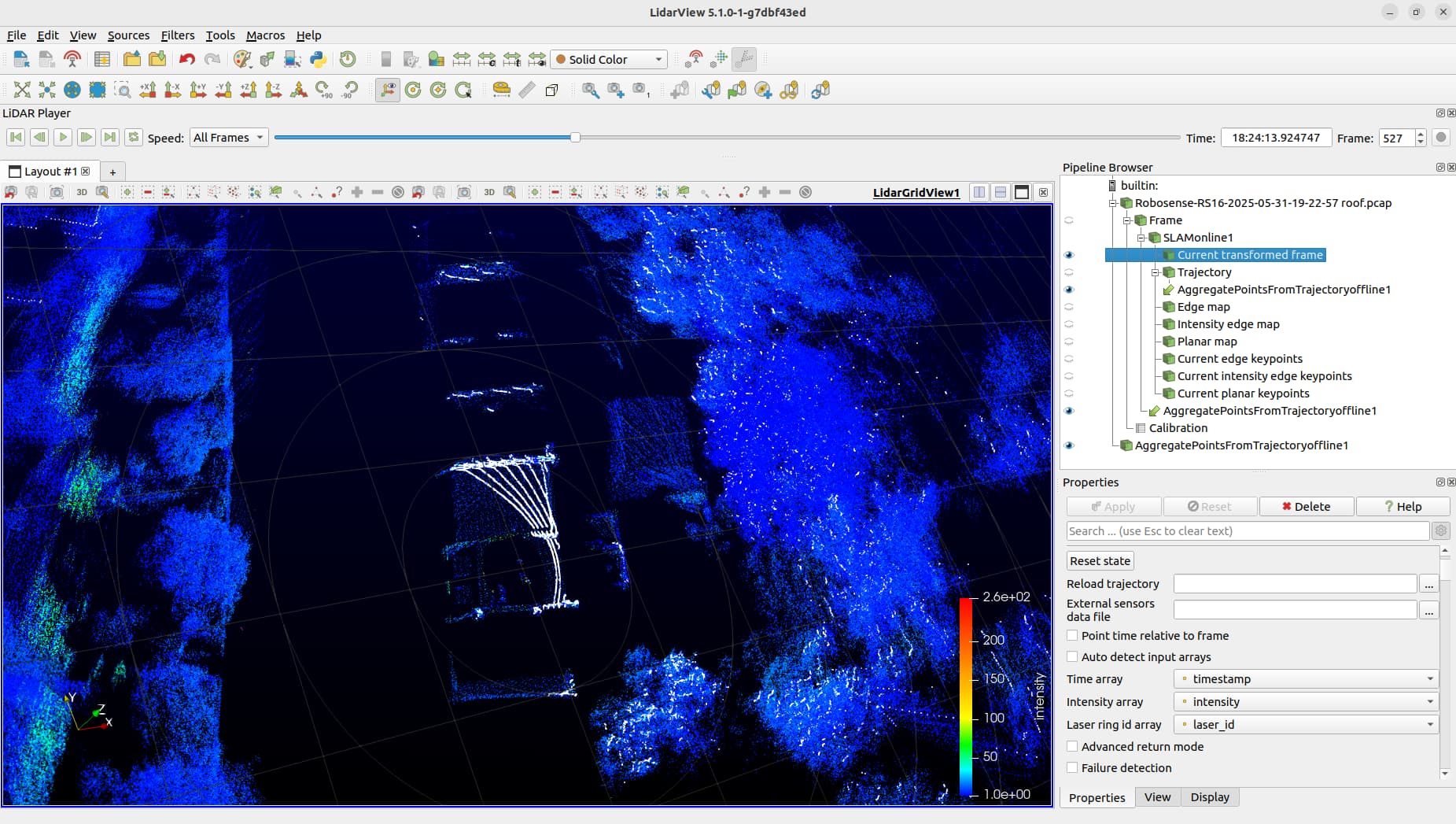Toggle loop playback button
This screenshot has width=1456, height=824.
pyautogui.click(x=134, y=137)
